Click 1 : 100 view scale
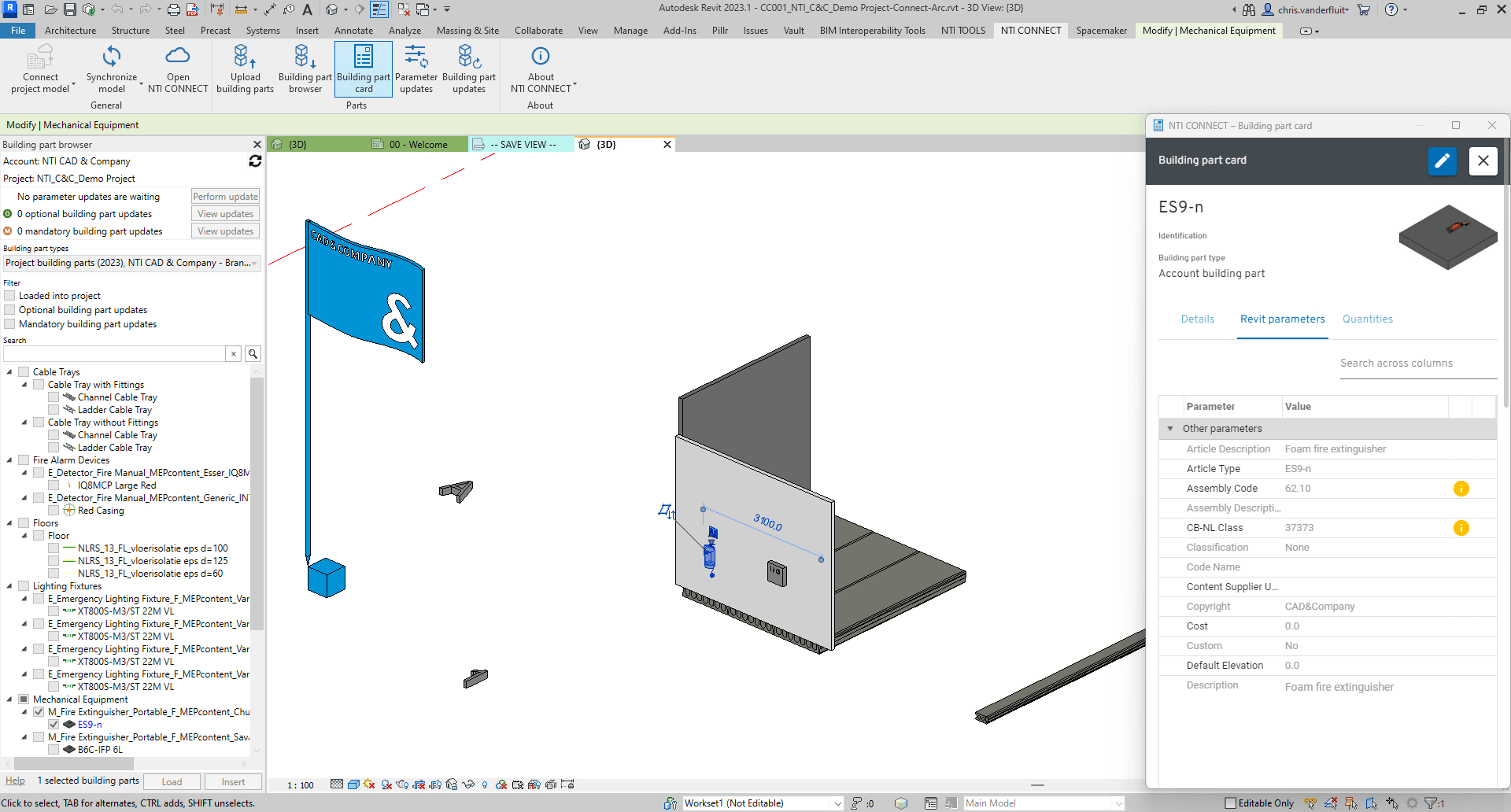This screenshot has height=812, width=1511. [301, 785]
